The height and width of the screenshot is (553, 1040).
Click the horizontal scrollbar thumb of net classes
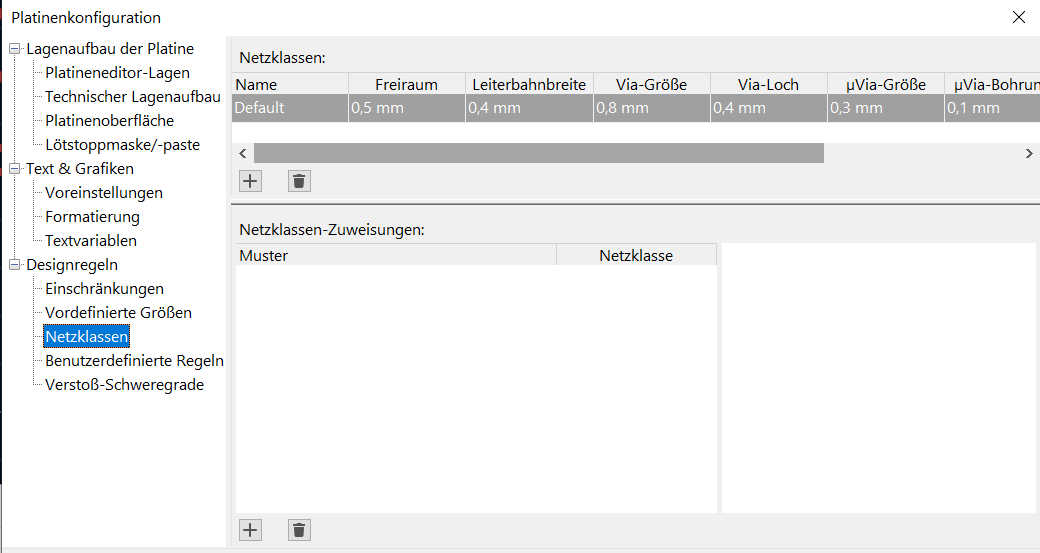[x=538, y=153]
